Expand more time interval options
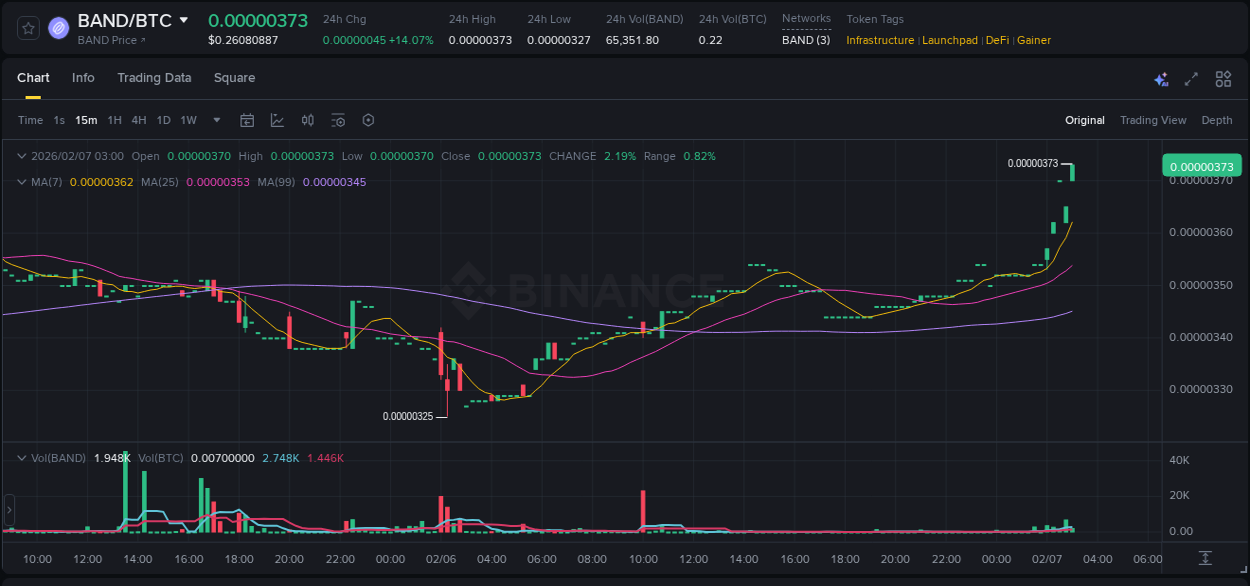This screenshot has height=586, width=1250. click(217, 120)
